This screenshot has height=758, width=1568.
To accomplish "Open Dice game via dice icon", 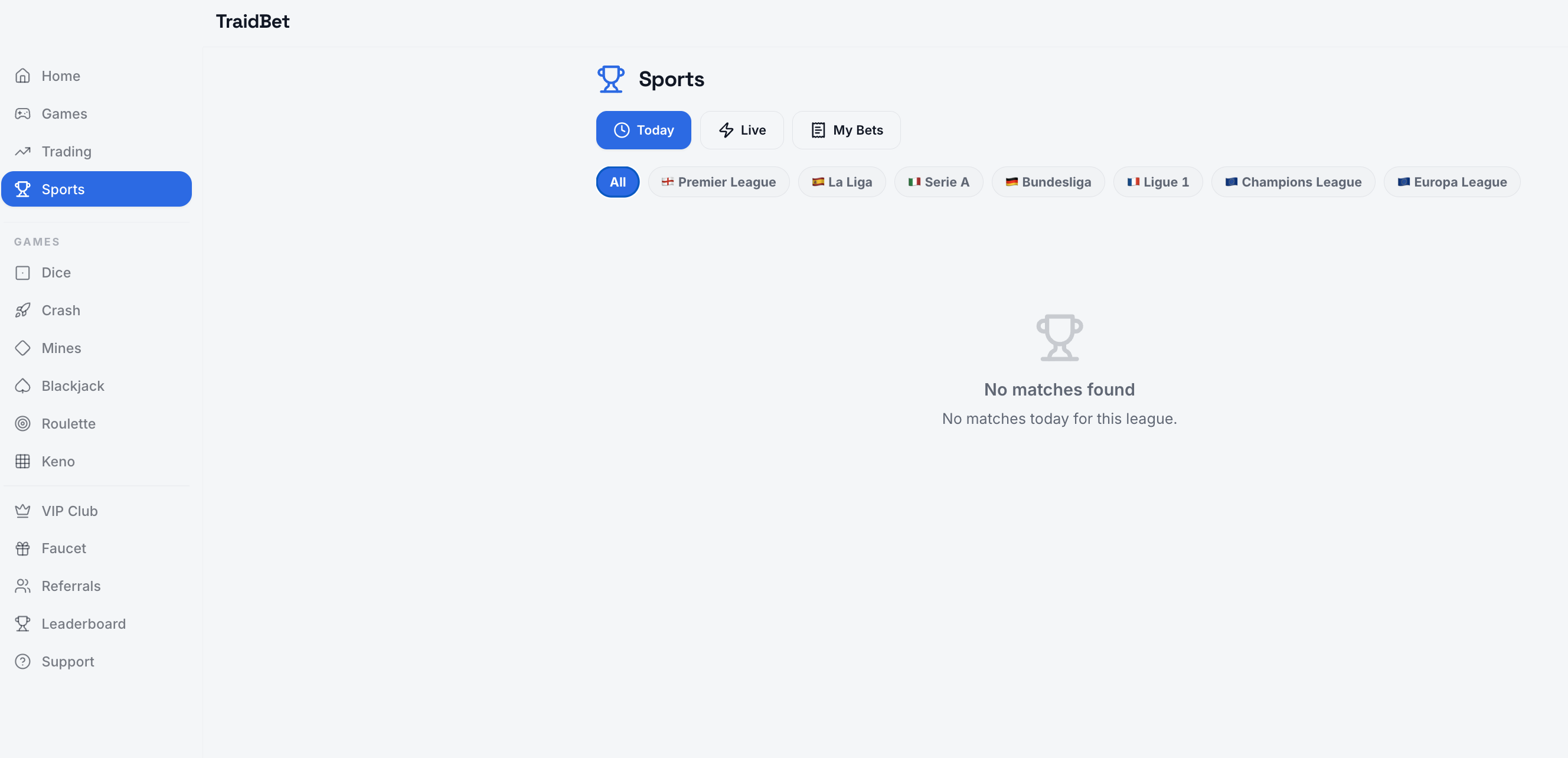I will [22, 273].
